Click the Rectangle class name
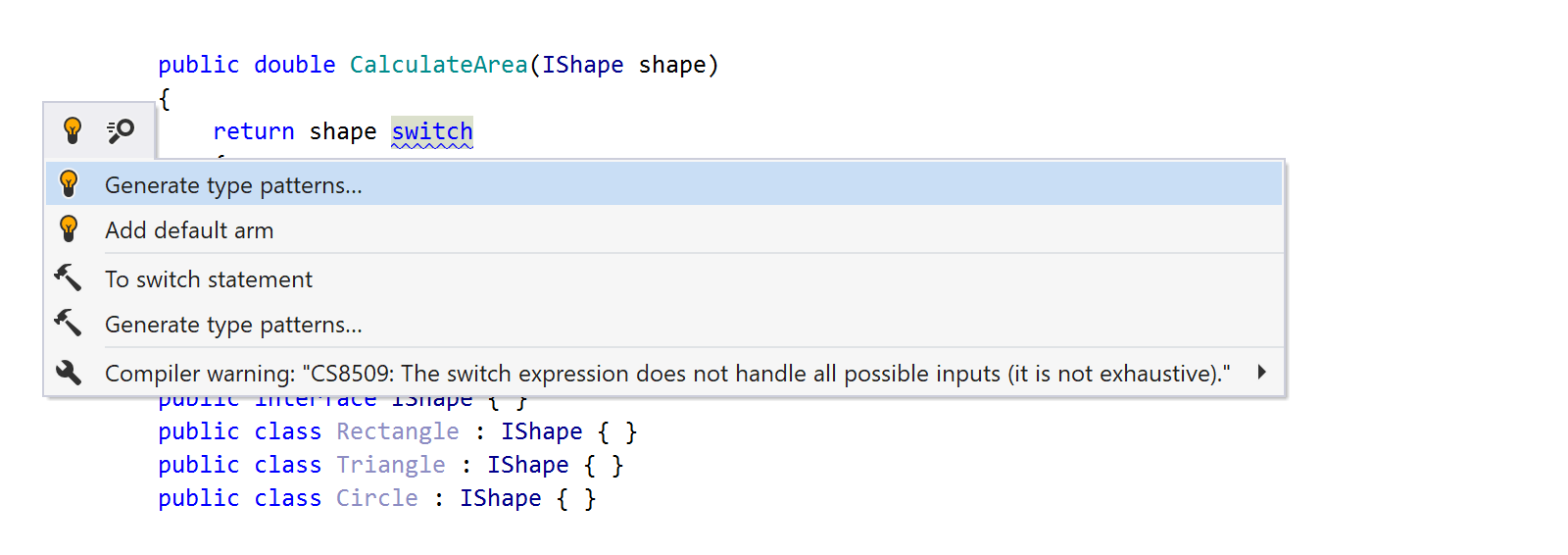 pos(398,431)
